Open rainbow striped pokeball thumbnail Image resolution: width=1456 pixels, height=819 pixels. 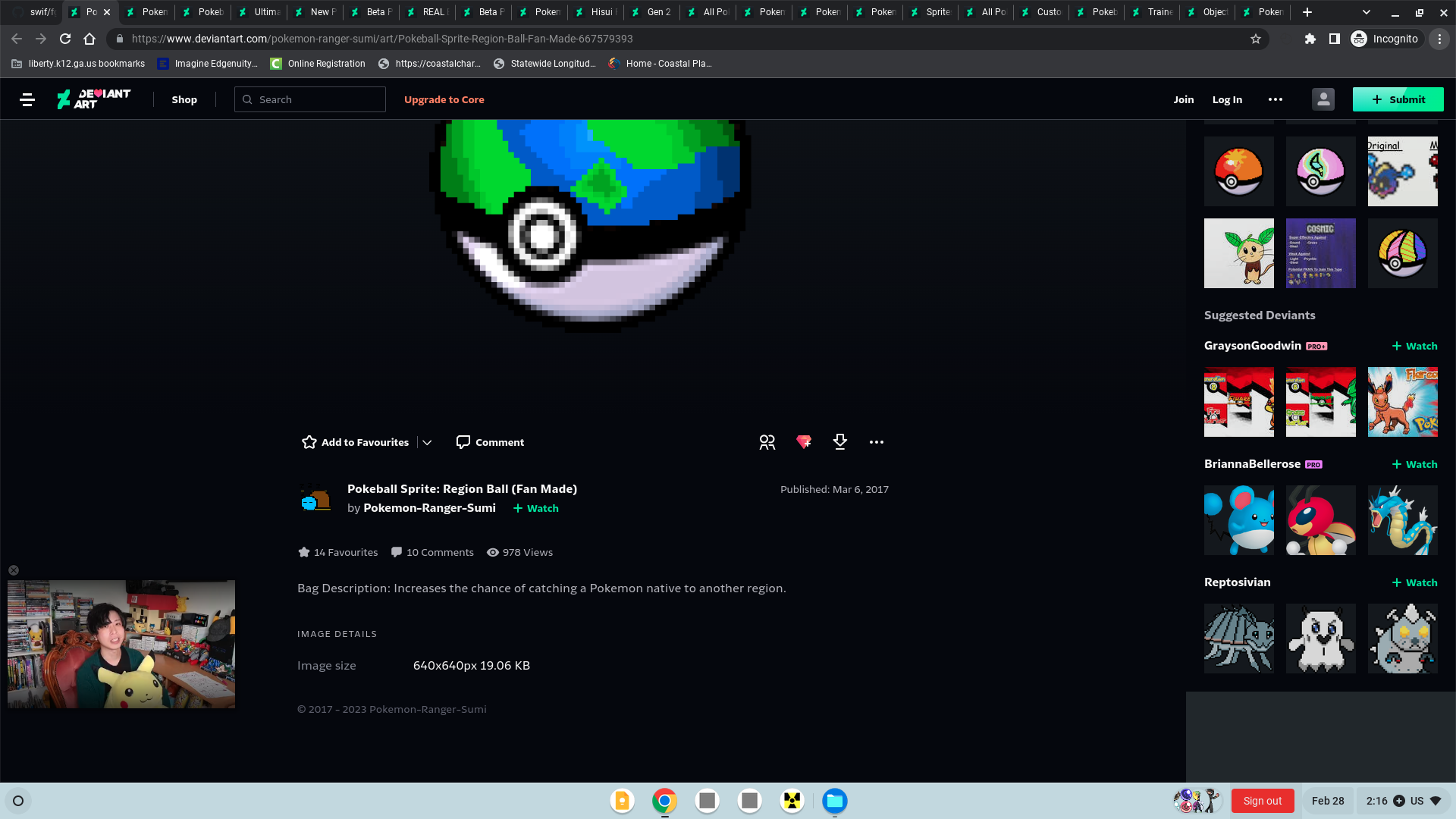[x=1403, y=253]
